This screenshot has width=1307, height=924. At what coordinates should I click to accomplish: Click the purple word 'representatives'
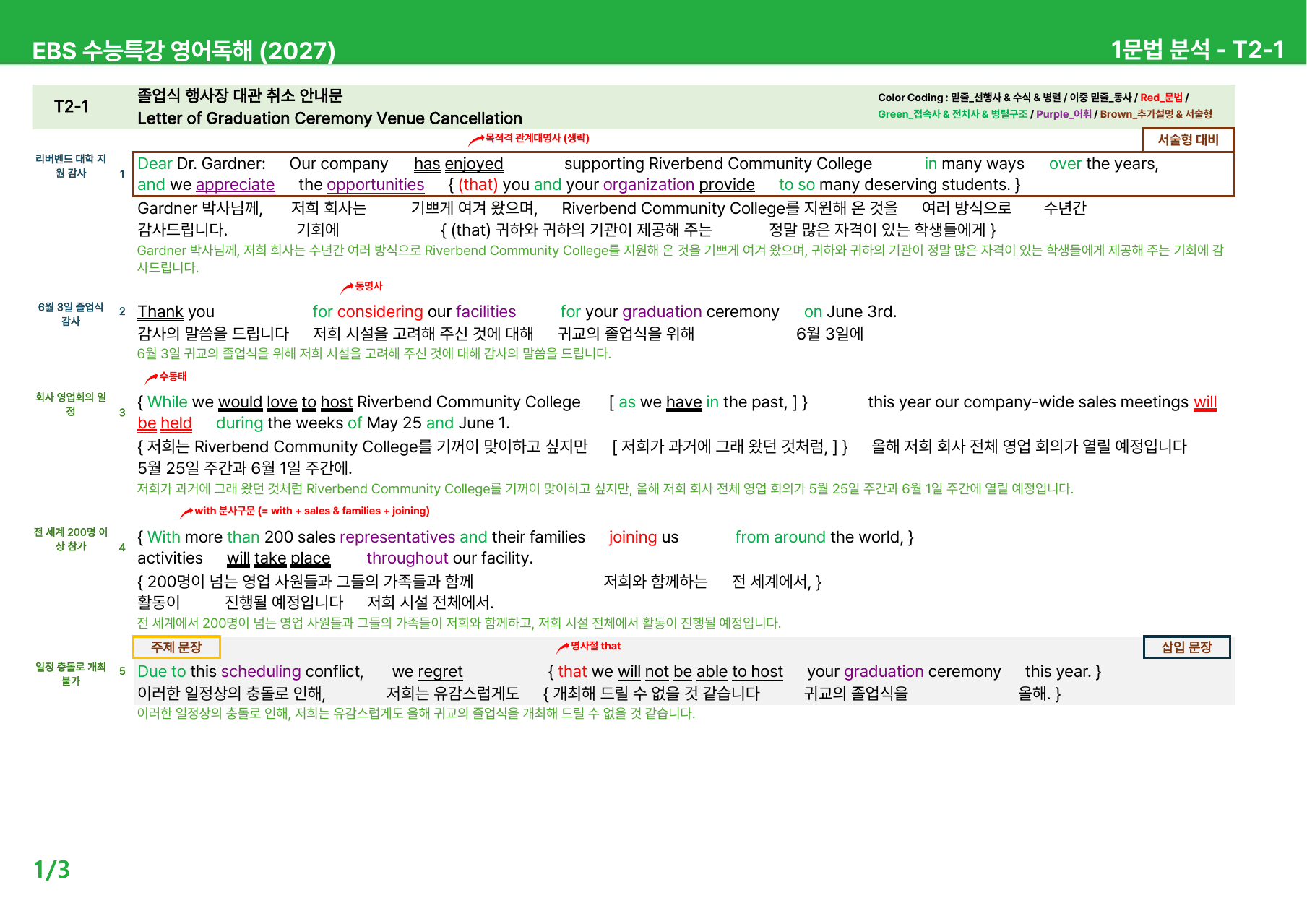[397, 537]
